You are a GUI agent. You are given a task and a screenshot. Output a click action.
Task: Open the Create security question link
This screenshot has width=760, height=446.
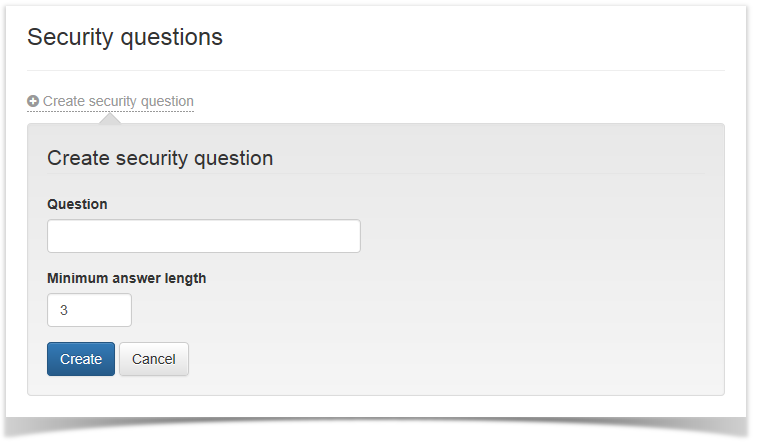click(117, 101)
